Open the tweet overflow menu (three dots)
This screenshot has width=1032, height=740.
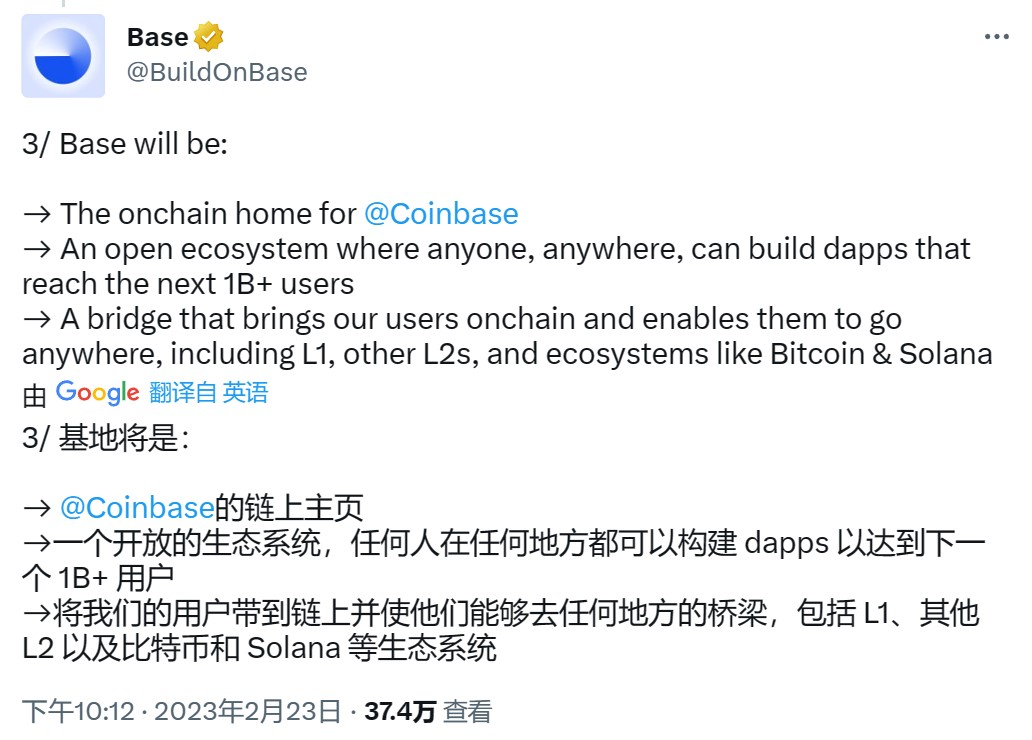click(997, 34)
